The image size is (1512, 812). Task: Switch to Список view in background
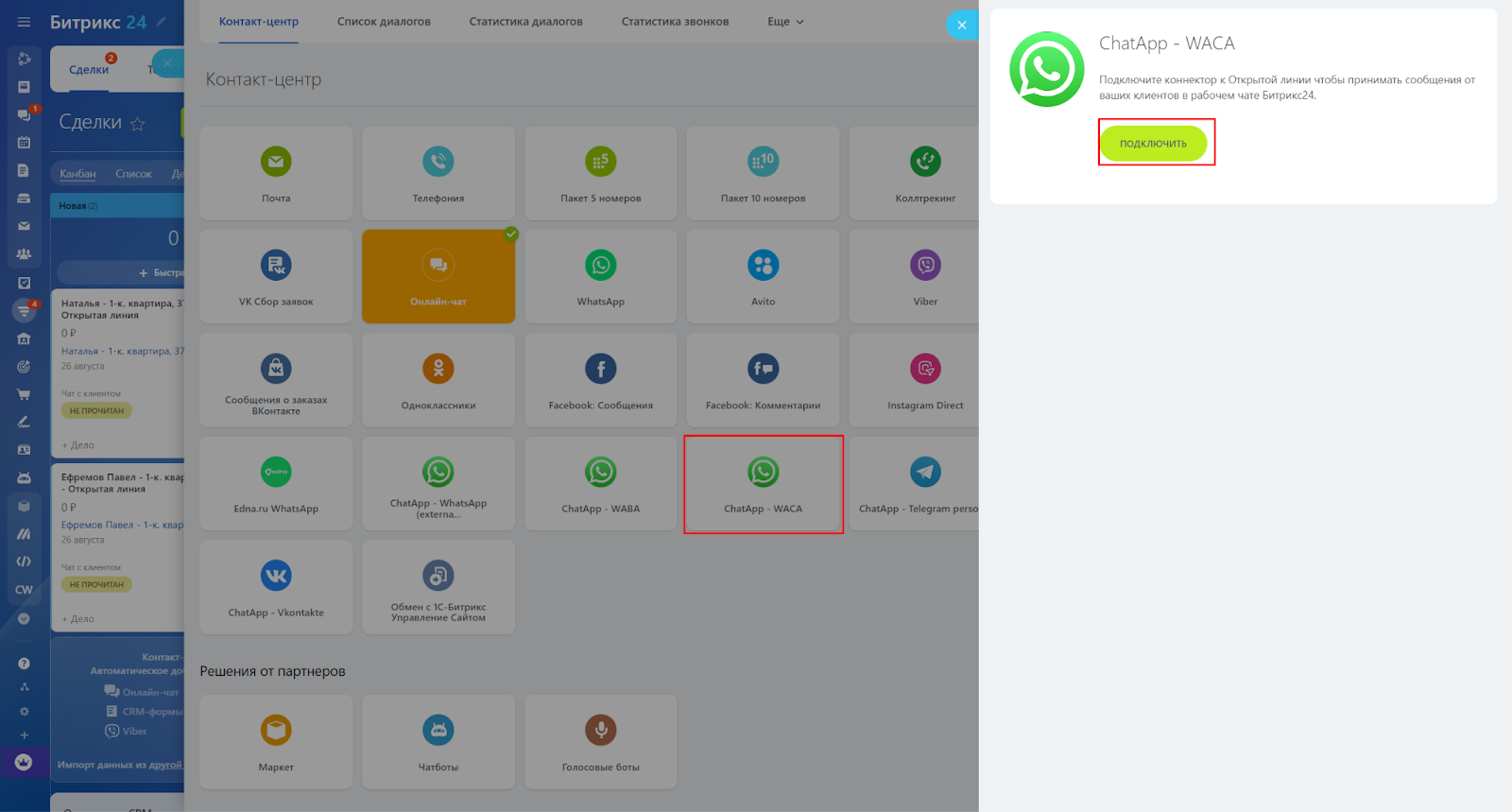click(x=133, y=174)
